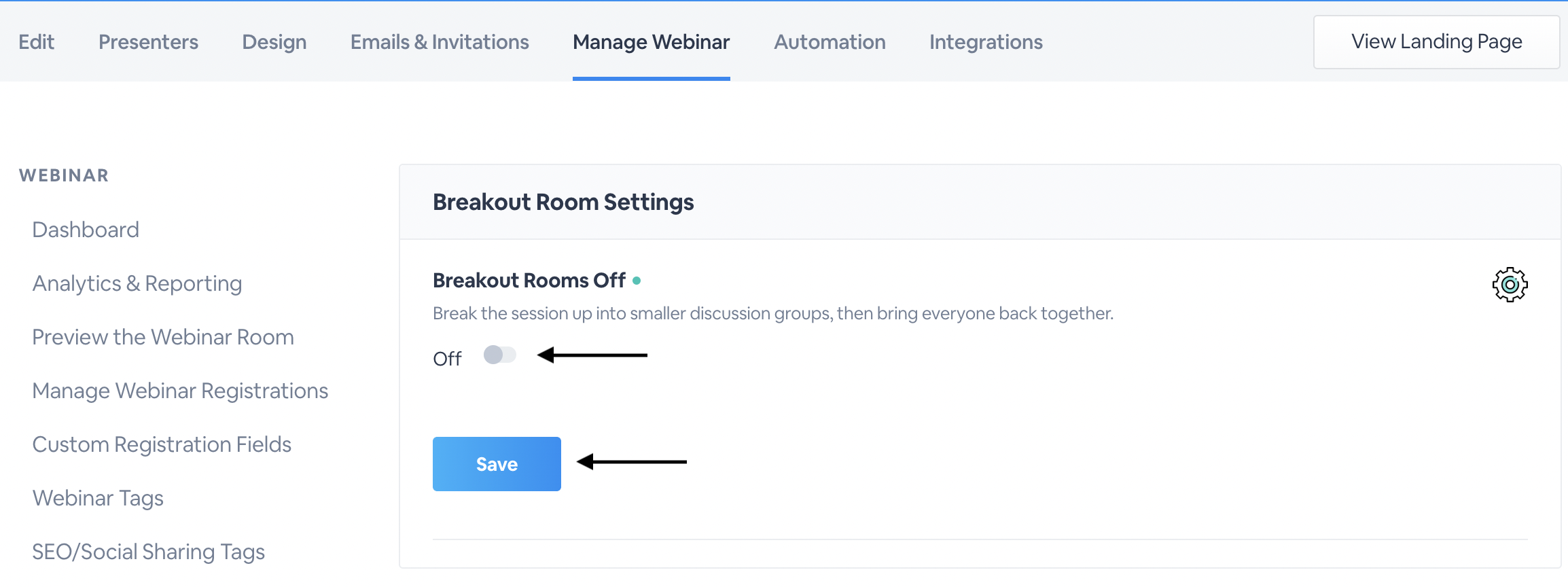1568x587 pixels.
Task: Switch to the Presenters tab
Action: click(148, 42)
